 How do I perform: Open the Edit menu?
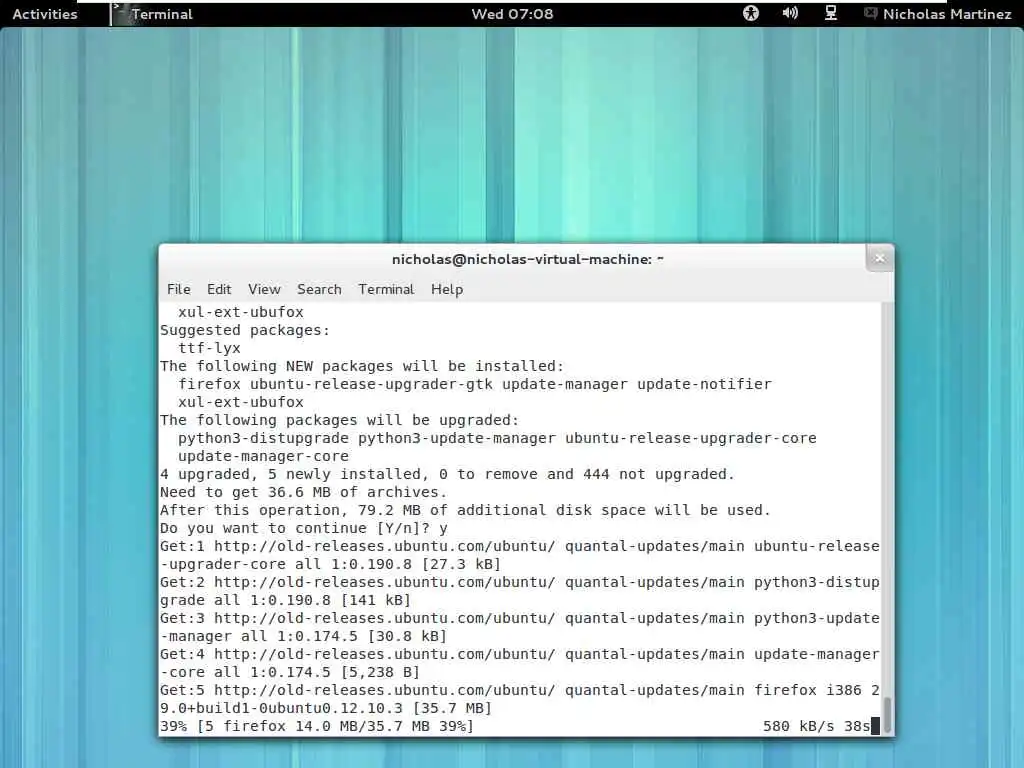click(219, 289)
